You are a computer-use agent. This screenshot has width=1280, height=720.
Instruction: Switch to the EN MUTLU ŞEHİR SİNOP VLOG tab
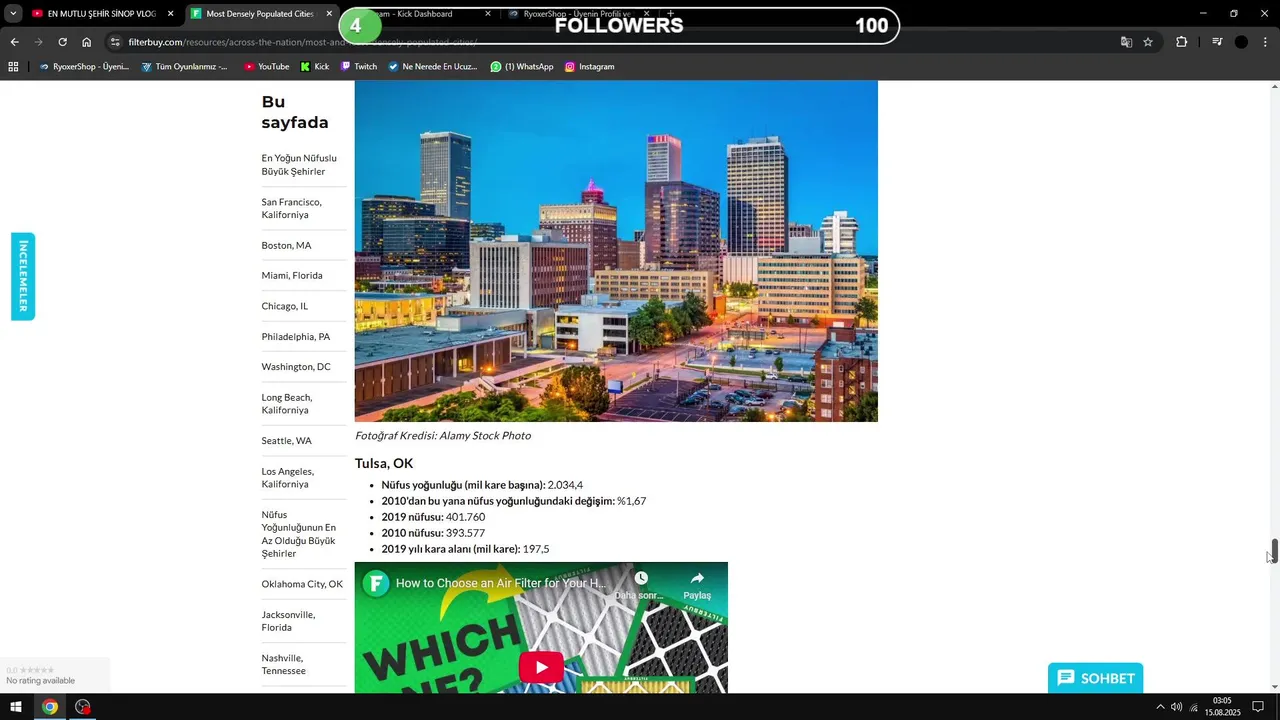(x=101, y=14)
